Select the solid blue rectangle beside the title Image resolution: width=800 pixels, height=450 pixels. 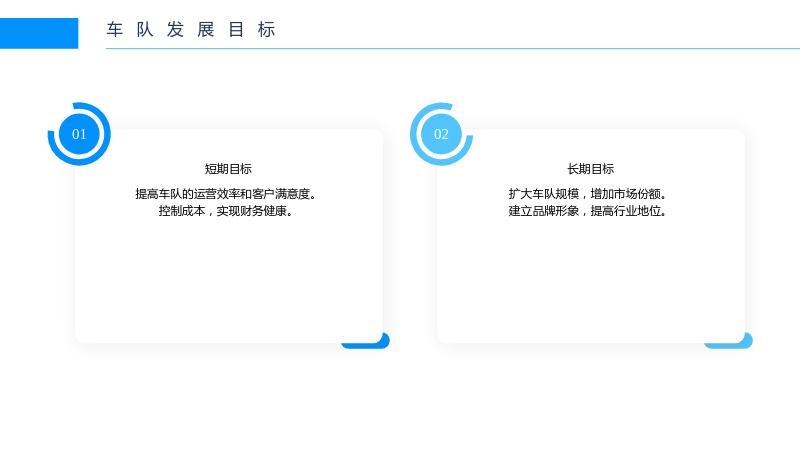click(x=39, y=33)
